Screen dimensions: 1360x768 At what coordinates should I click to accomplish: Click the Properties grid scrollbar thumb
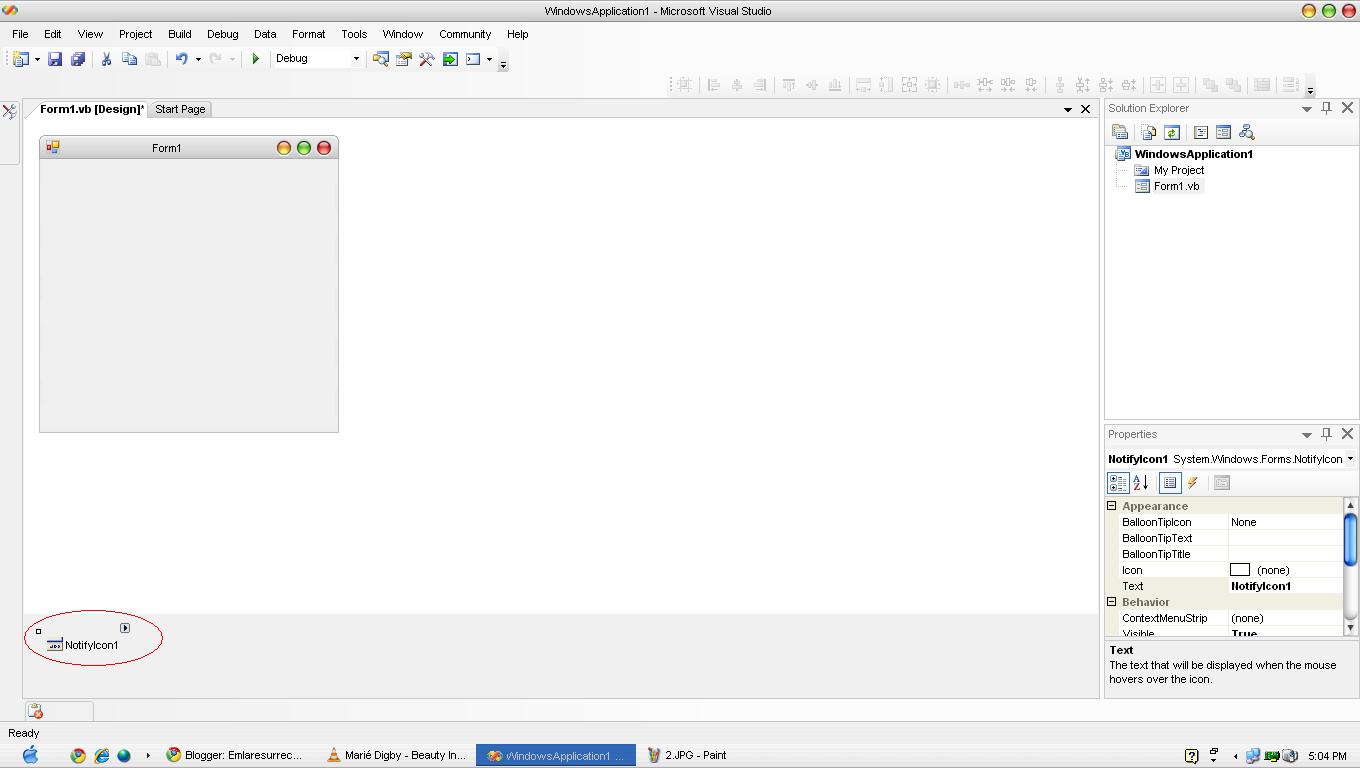1350,541
